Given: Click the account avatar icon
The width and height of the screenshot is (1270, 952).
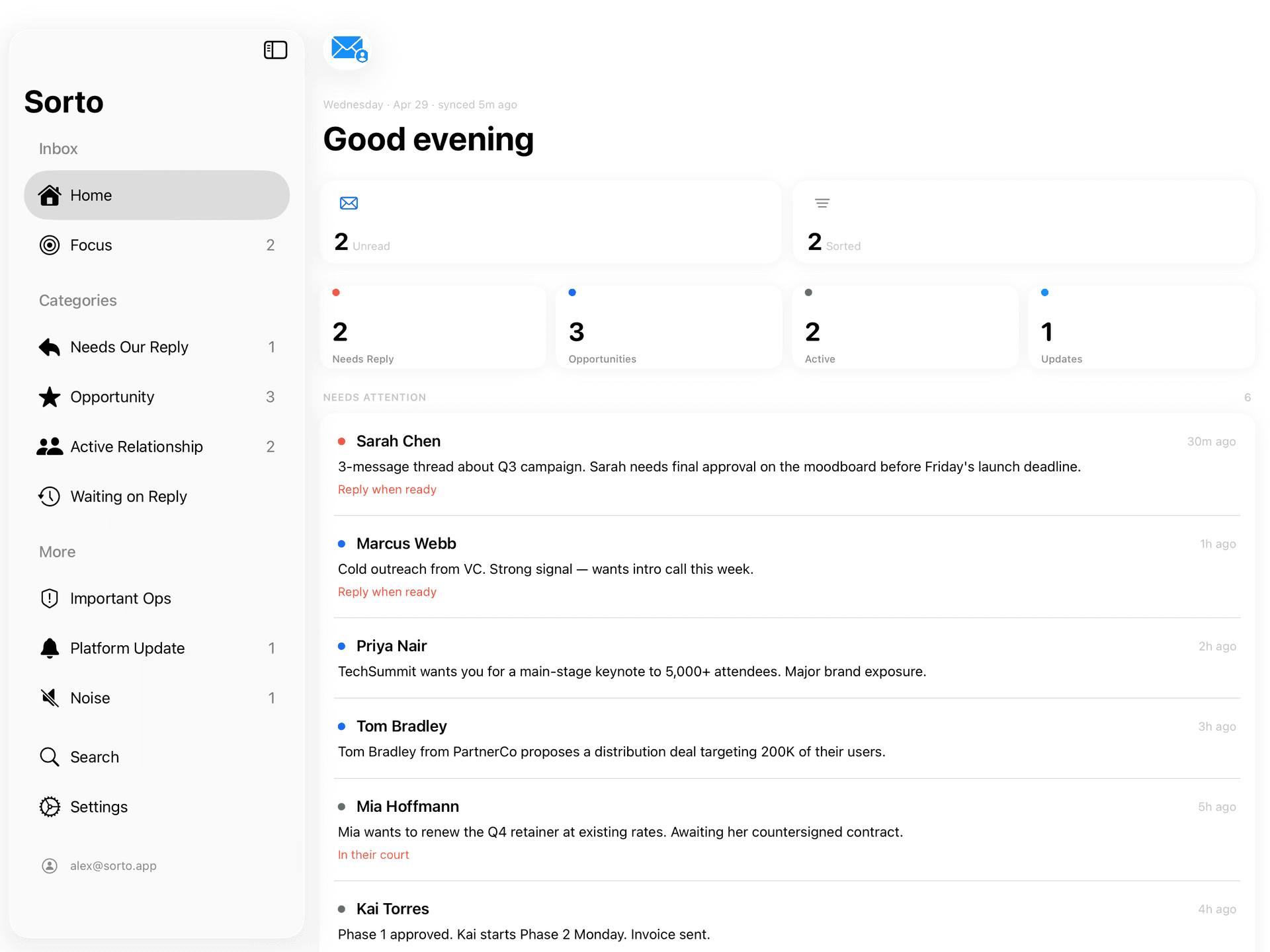Looking at the screenshot, I should pos(50,866).
